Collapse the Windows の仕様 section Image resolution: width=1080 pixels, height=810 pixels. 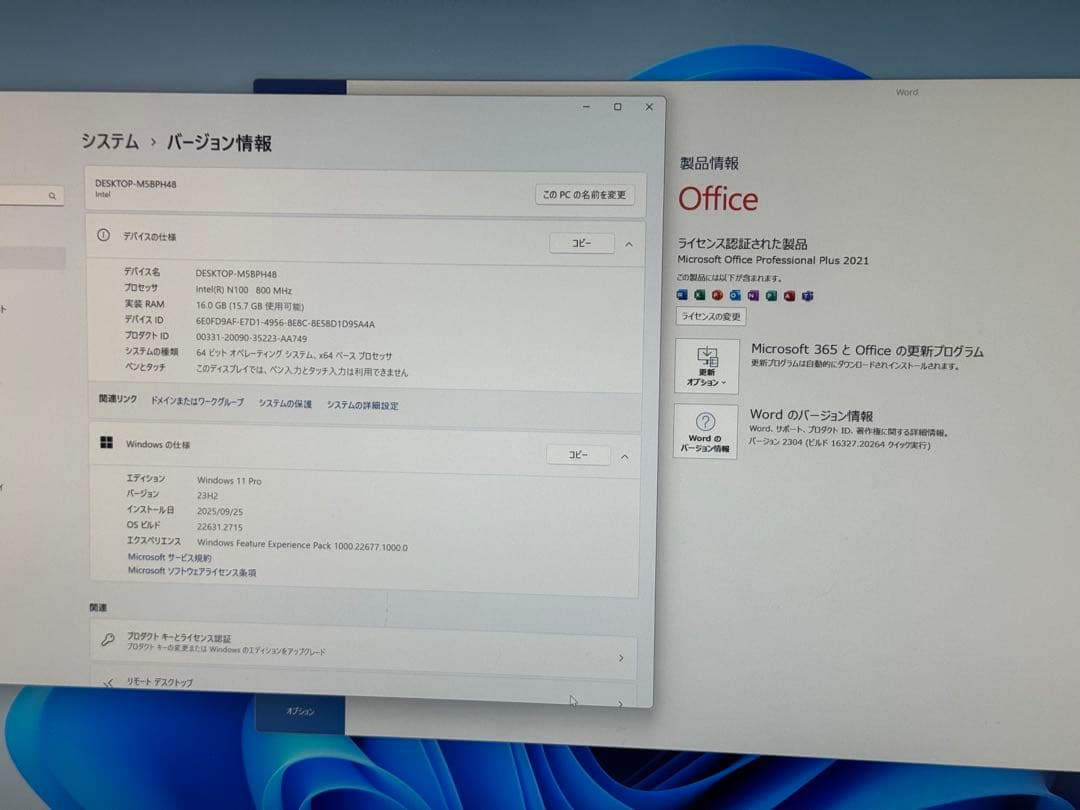tap(625, 455)
